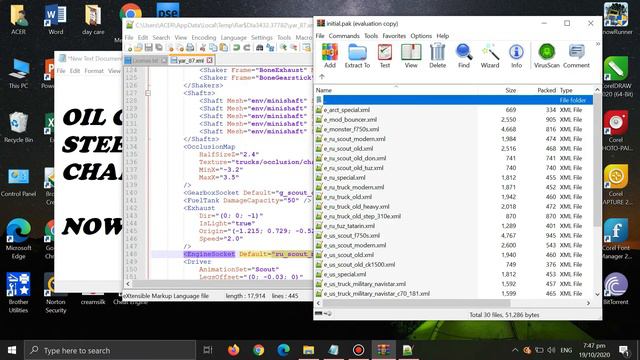Open the Comment tool in WinRAR

click(x=576, y=56)
